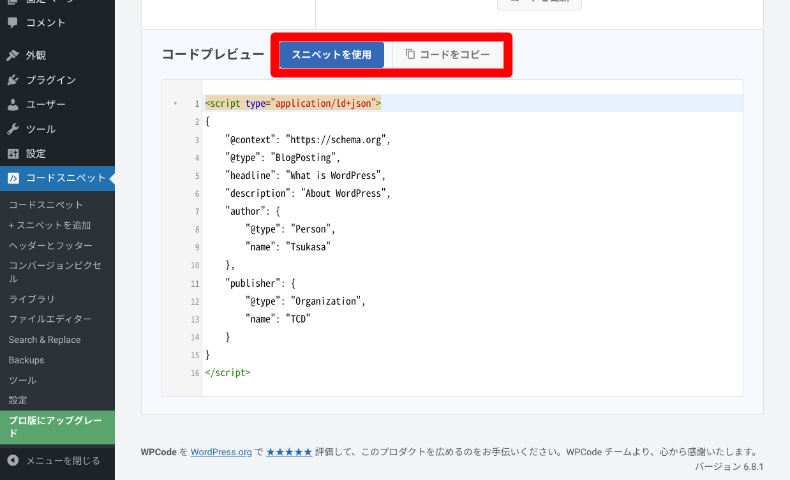790x480 pixels.
Task: Click "BlogPosting" type line
Action: coord(282,158)
